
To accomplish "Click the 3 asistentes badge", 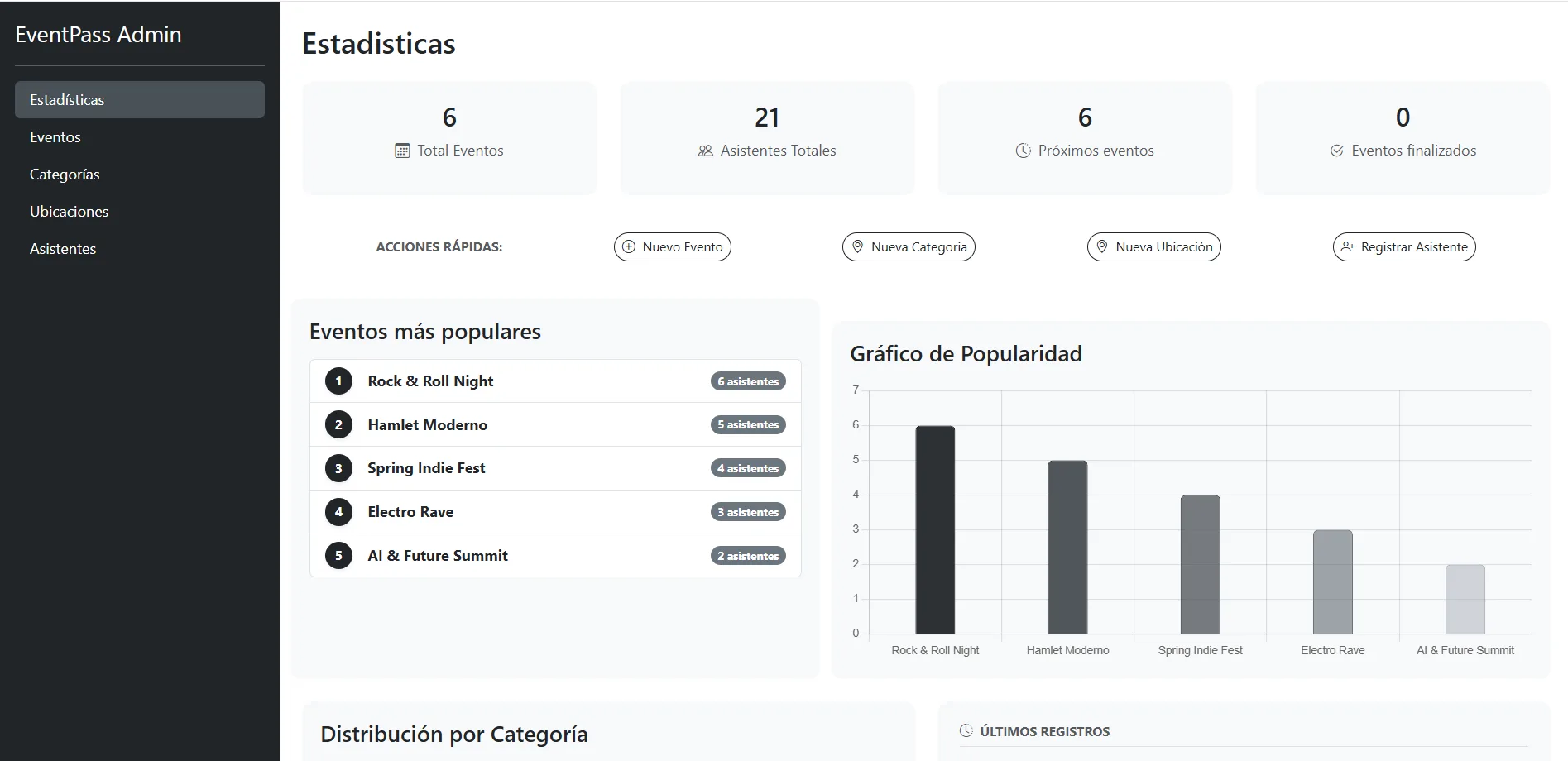I will coord(748,512).
